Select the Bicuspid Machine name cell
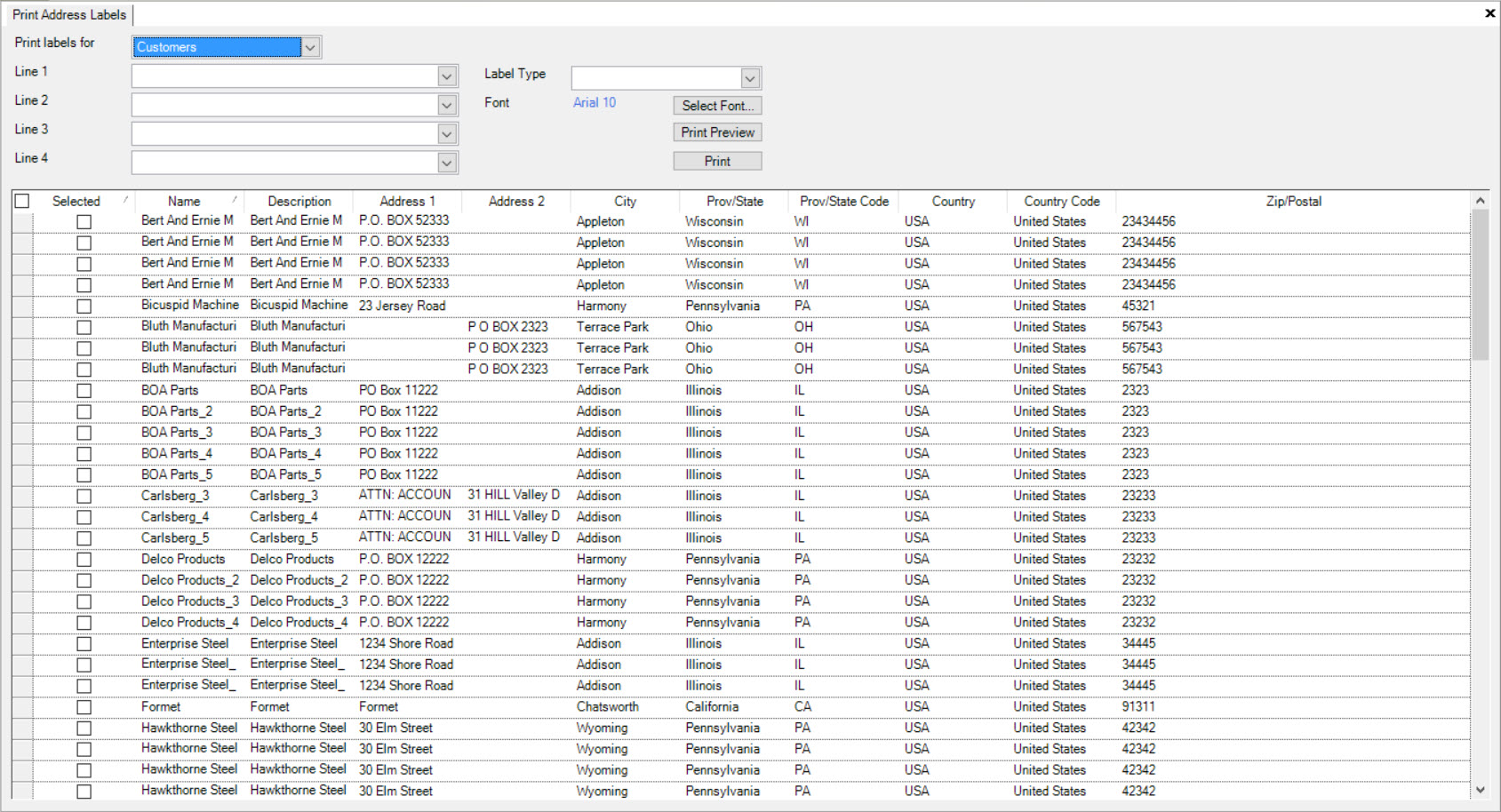 190,306
